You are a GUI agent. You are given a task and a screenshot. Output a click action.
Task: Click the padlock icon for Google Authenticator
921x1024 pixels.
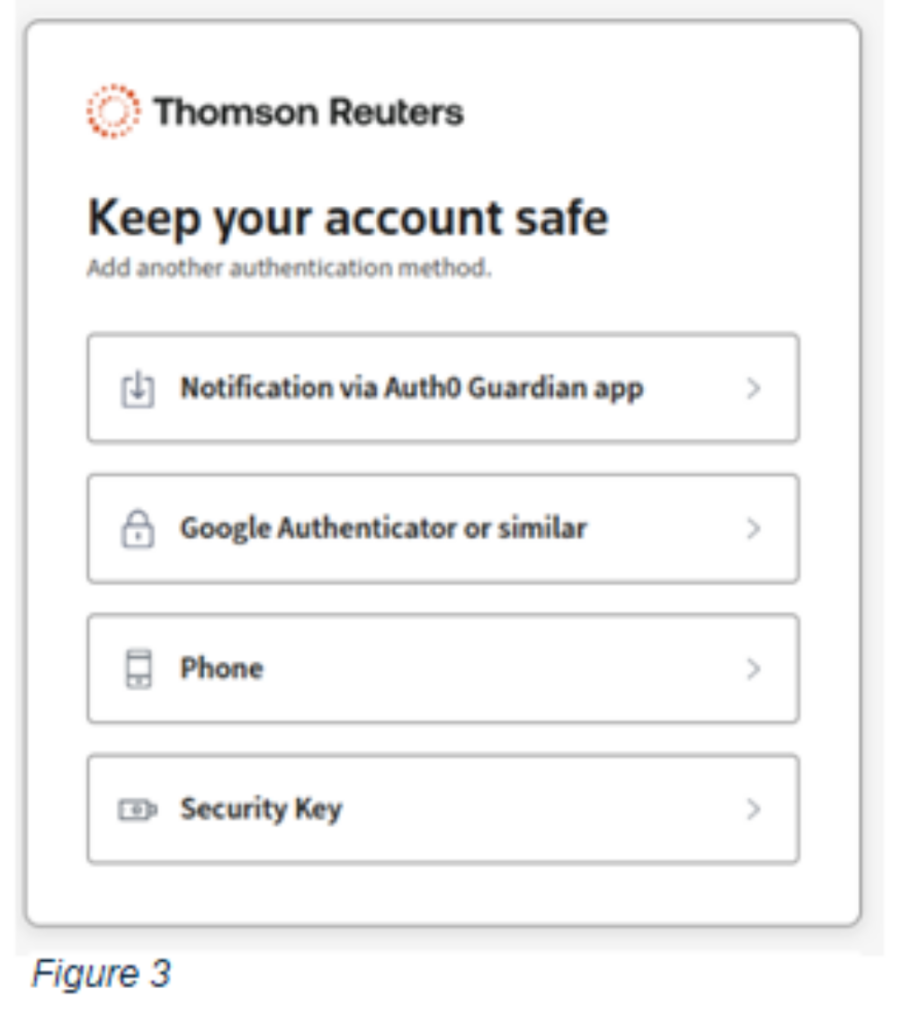(138, 529)
